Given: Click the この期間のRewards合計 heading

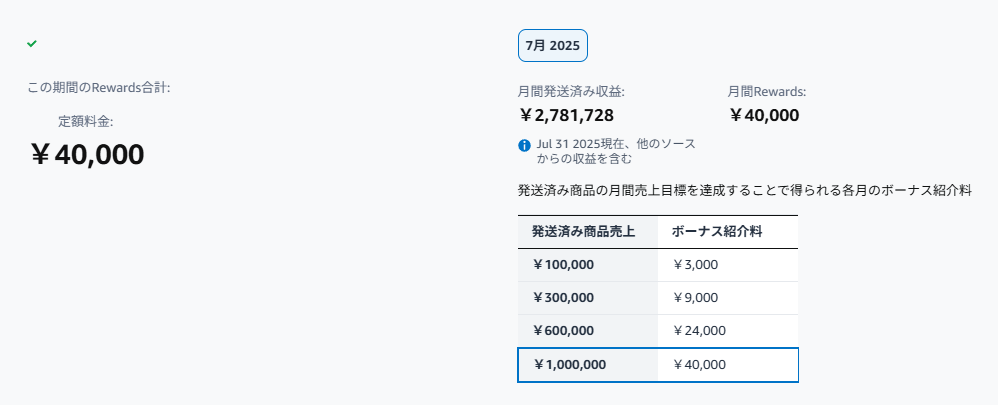Looking at the screenshot, I should pos(99,88).
